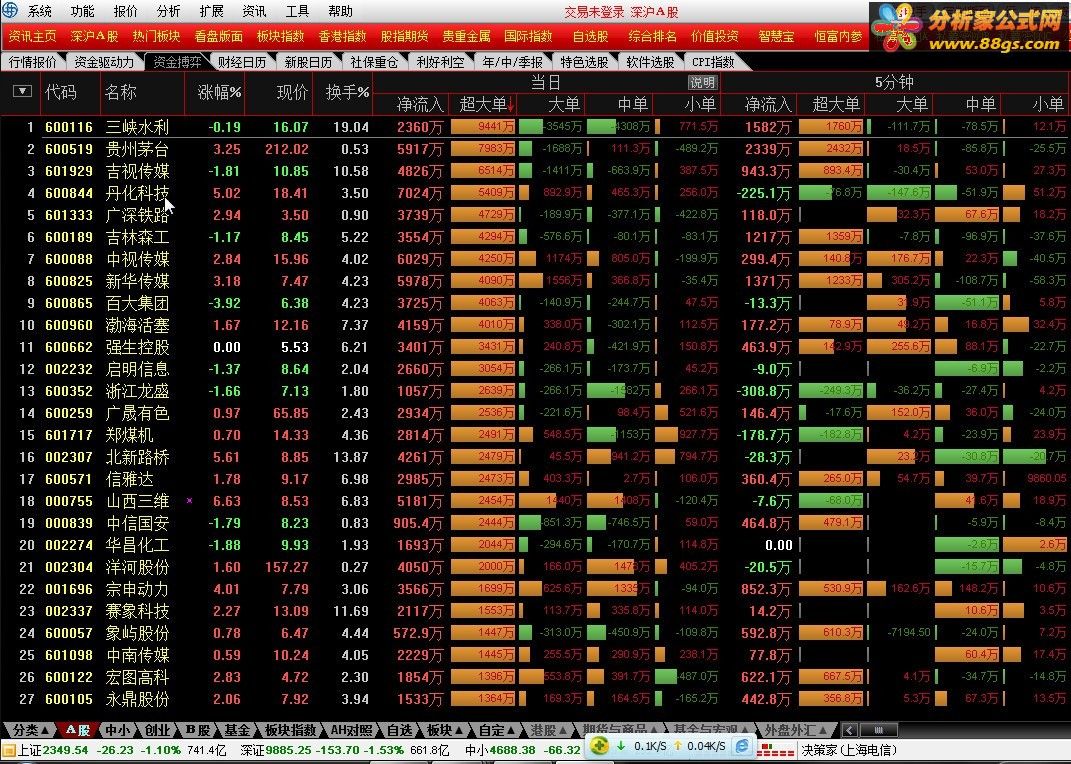Screen dimensions: 1071x764
Task: Open the column selector dropdown beside 代码
Action: [x=23, y=91]
